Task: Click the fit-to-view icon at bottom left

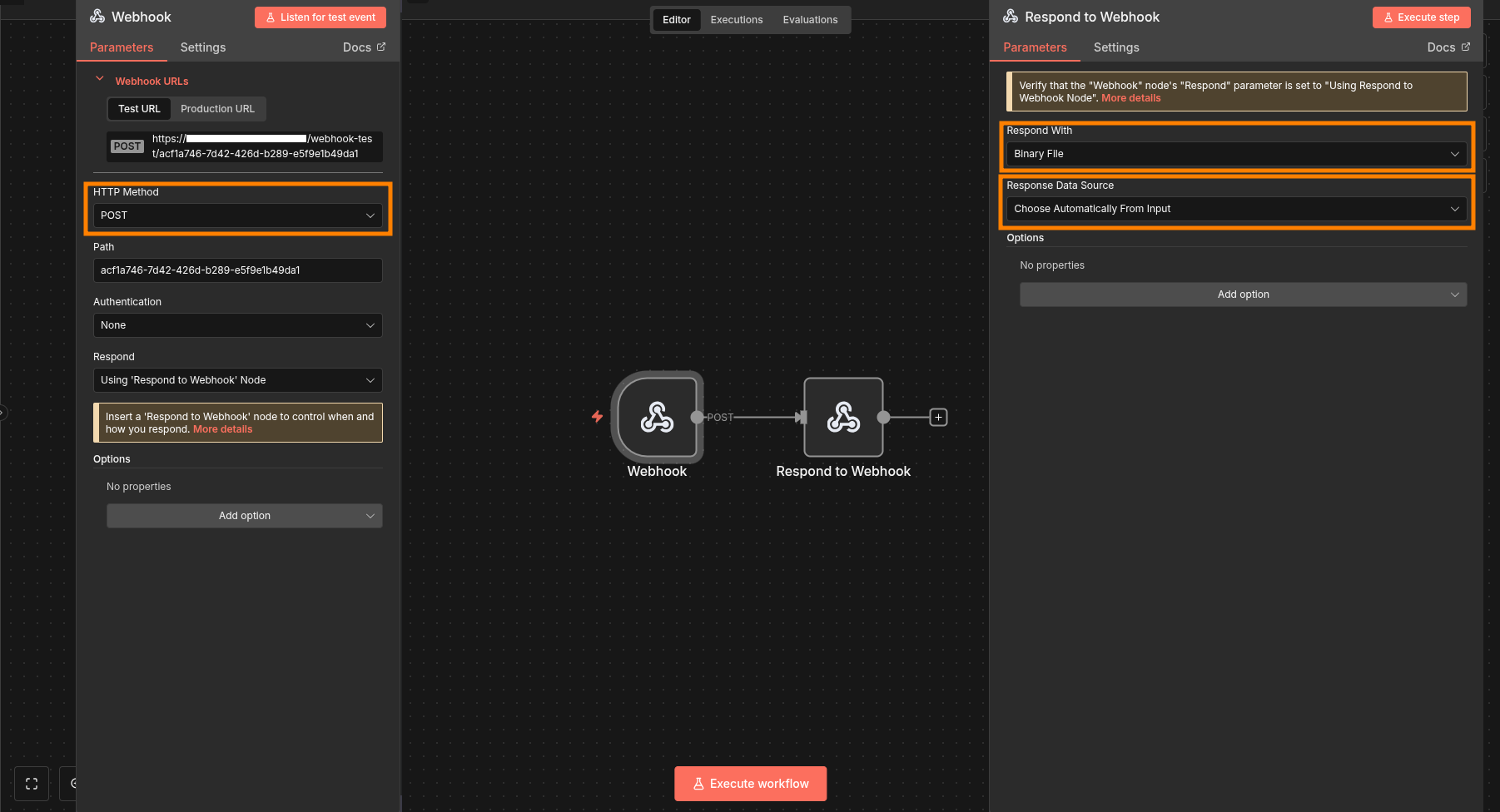Action: [32, 784]
